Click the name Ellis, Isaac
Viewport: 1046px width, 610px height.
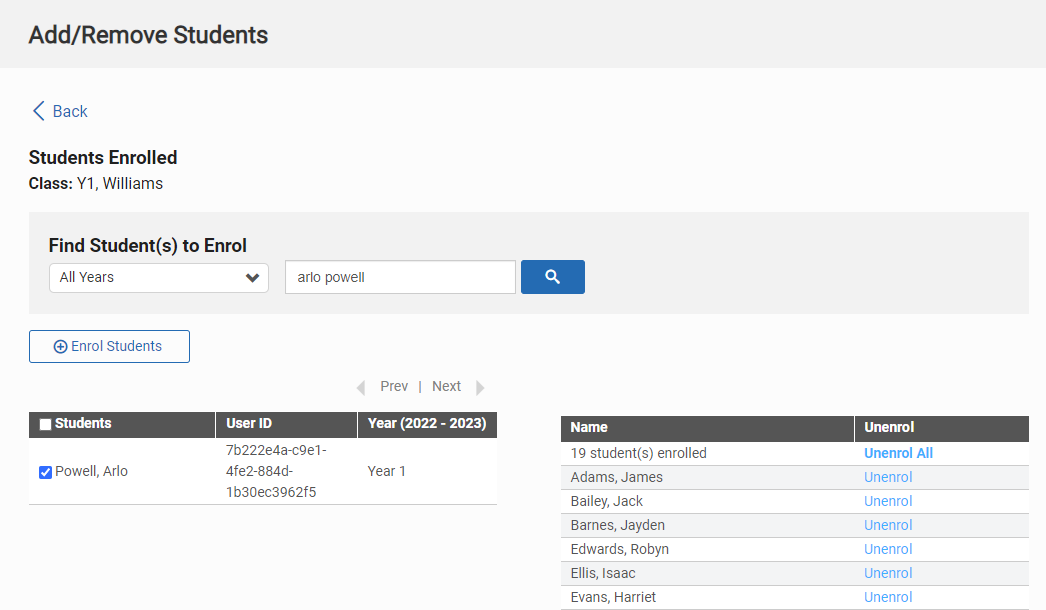click(x=603, y=573)
